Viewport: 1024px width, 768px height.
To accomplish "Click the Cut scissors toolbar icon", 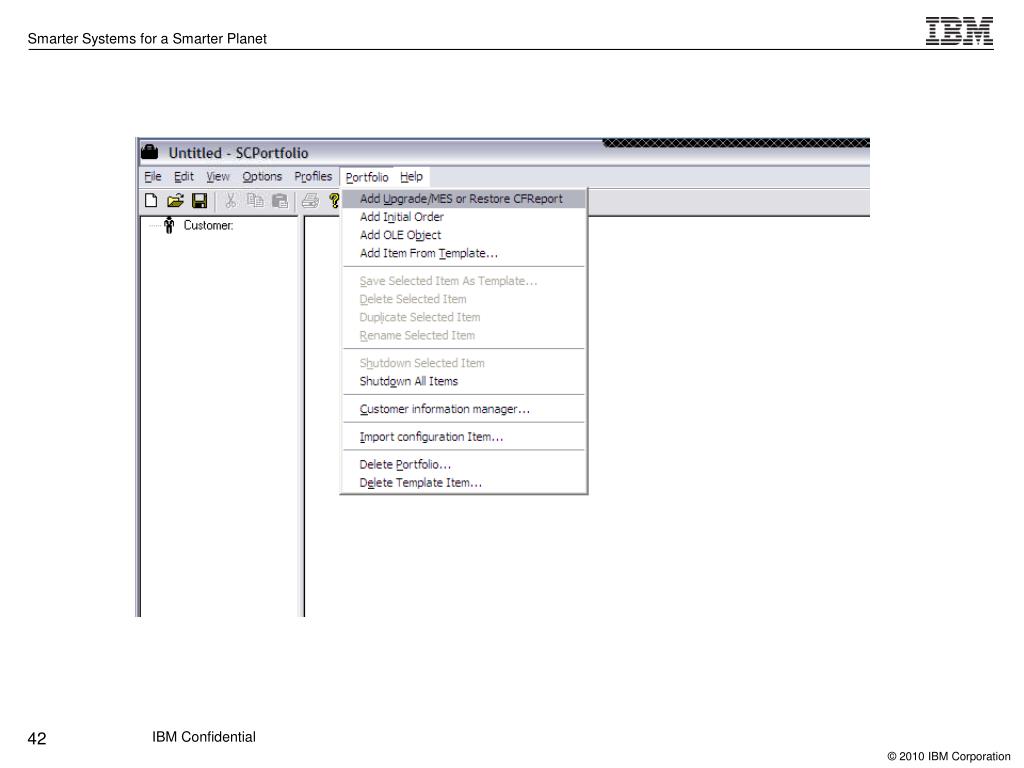I will 230,200.
